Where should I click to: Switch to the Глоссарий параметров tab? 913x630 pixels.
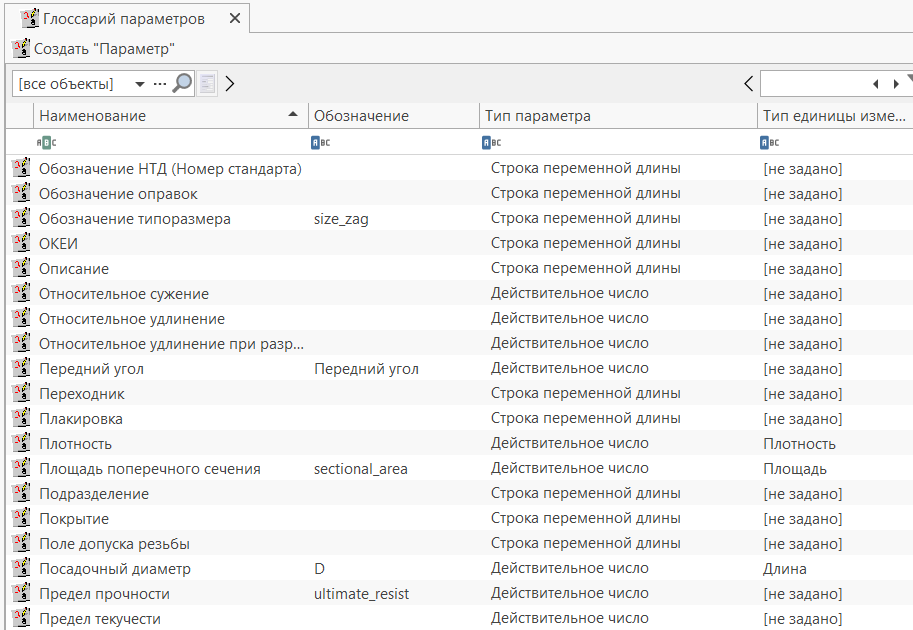click(x=123, y=18)
